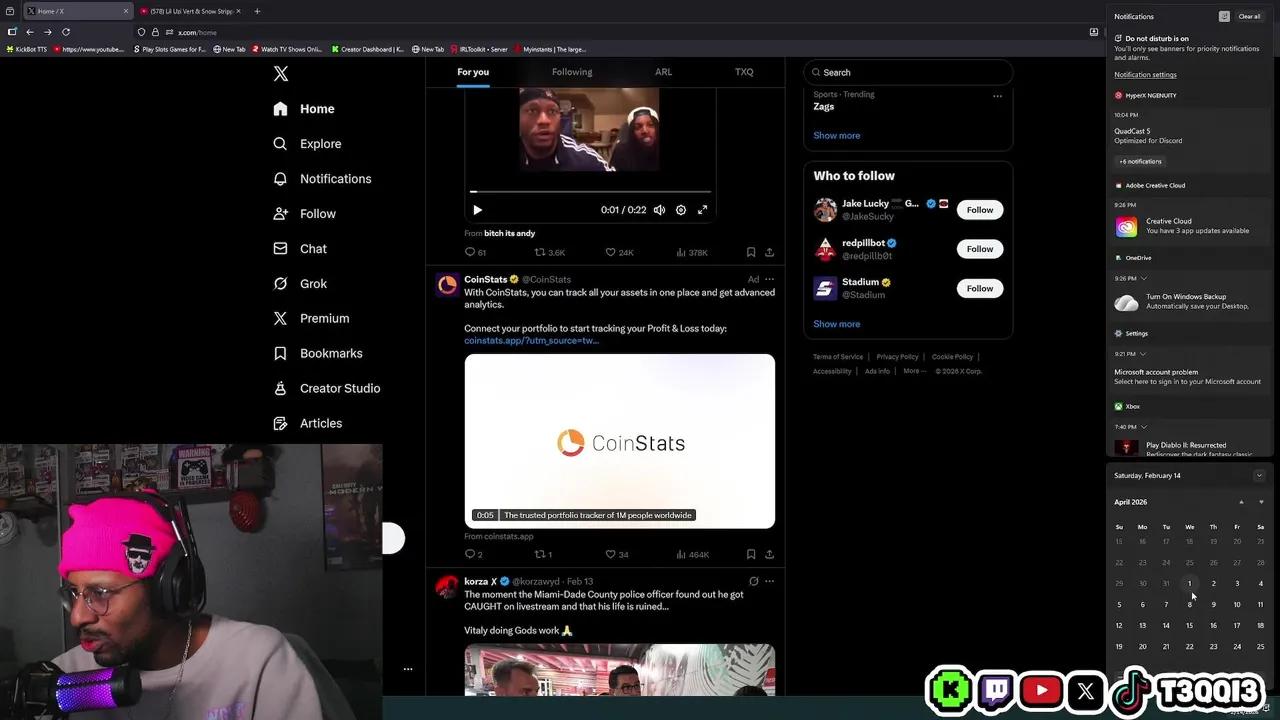The height and width of the screenshot is (720, 1280).
Task: Clear all notifications
Action: pyautogui.click(x=1249, y=17)
